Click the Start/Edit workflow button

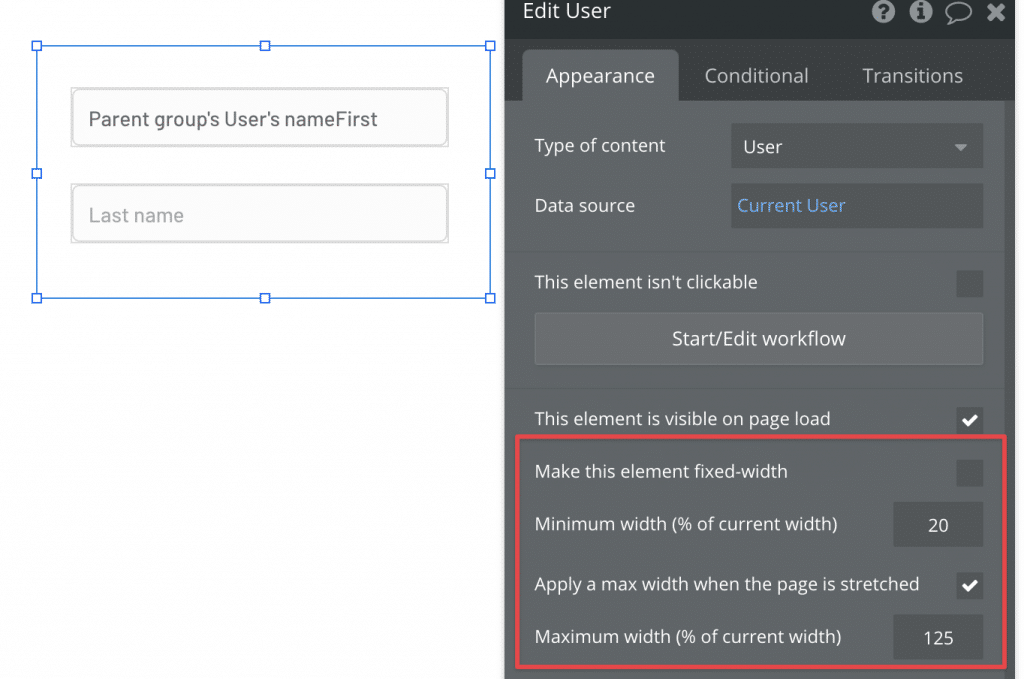(x=758, y=338)
